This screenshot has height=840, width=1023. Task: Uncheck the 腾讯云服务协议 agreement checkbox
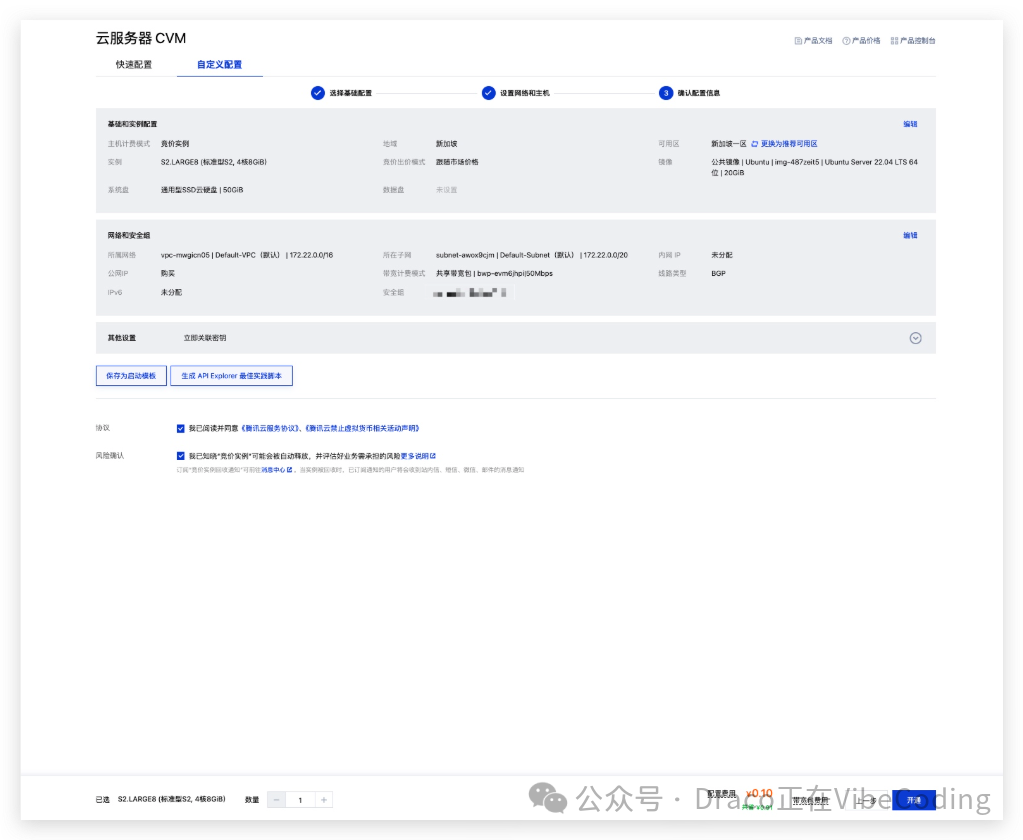pyautogui.click(x=180, y=428)
